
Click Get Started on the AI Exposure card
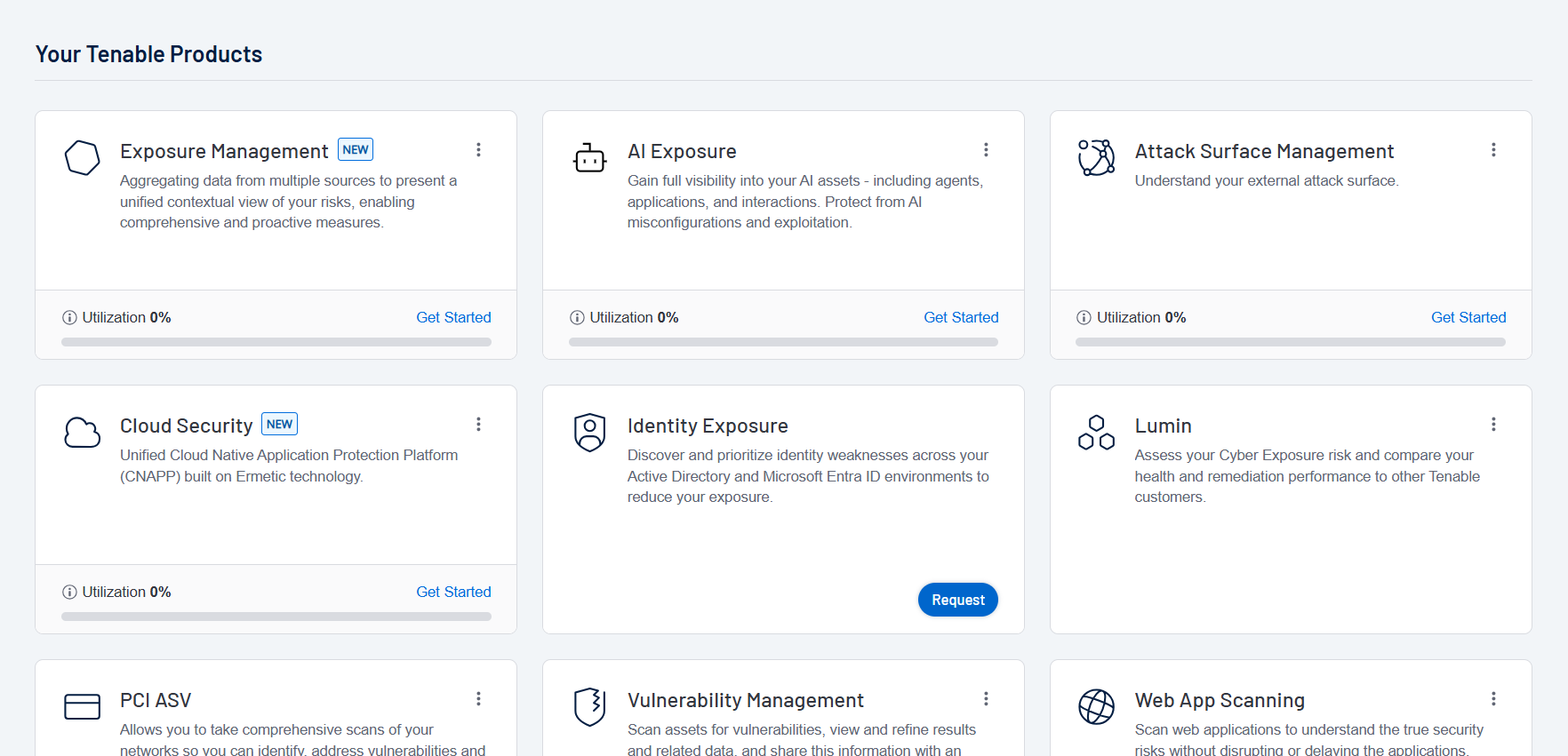(961, 317)
